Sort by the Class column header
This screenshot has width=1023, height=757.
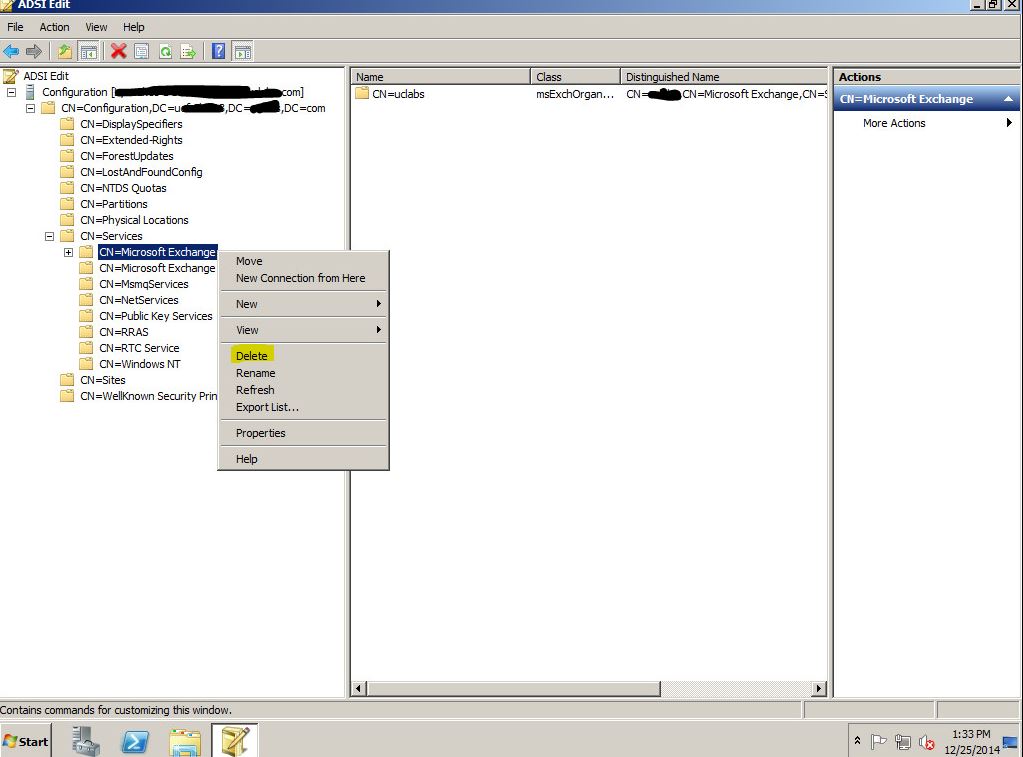click(x=575, y=76)
